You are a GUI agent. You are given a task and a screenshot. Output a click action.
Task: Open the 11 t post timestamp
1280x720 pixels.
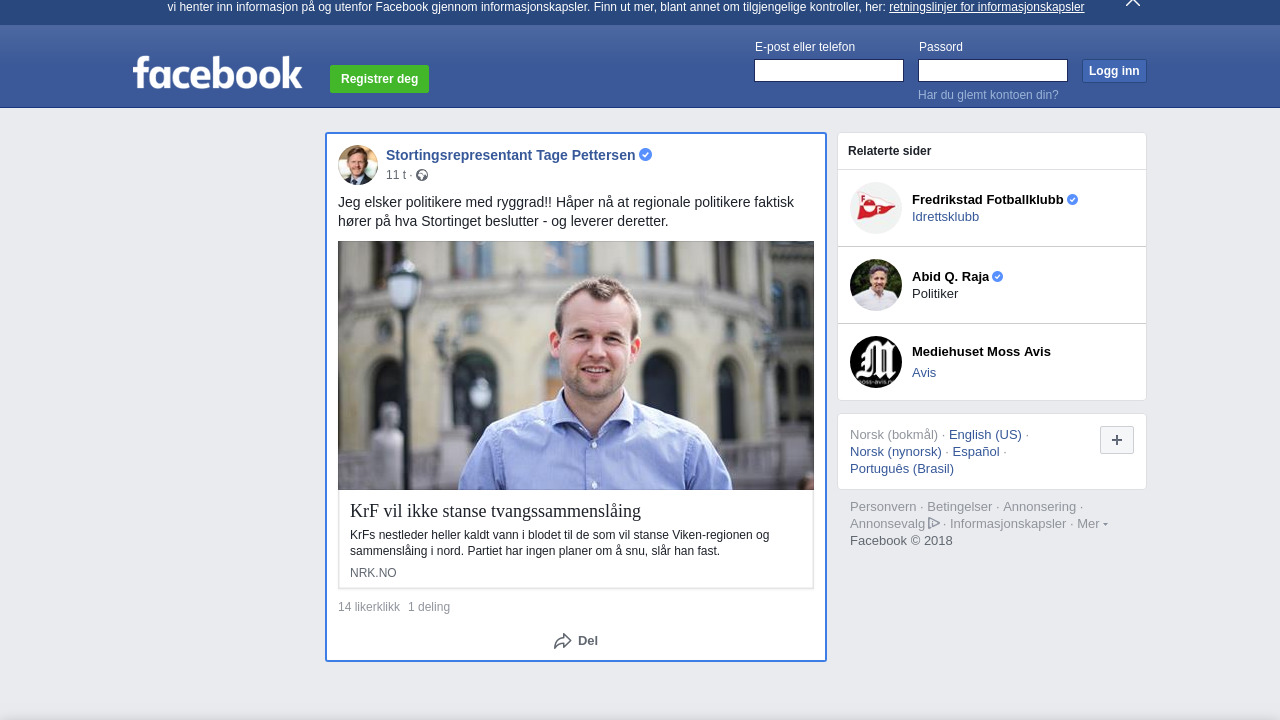tap(396, 175)
